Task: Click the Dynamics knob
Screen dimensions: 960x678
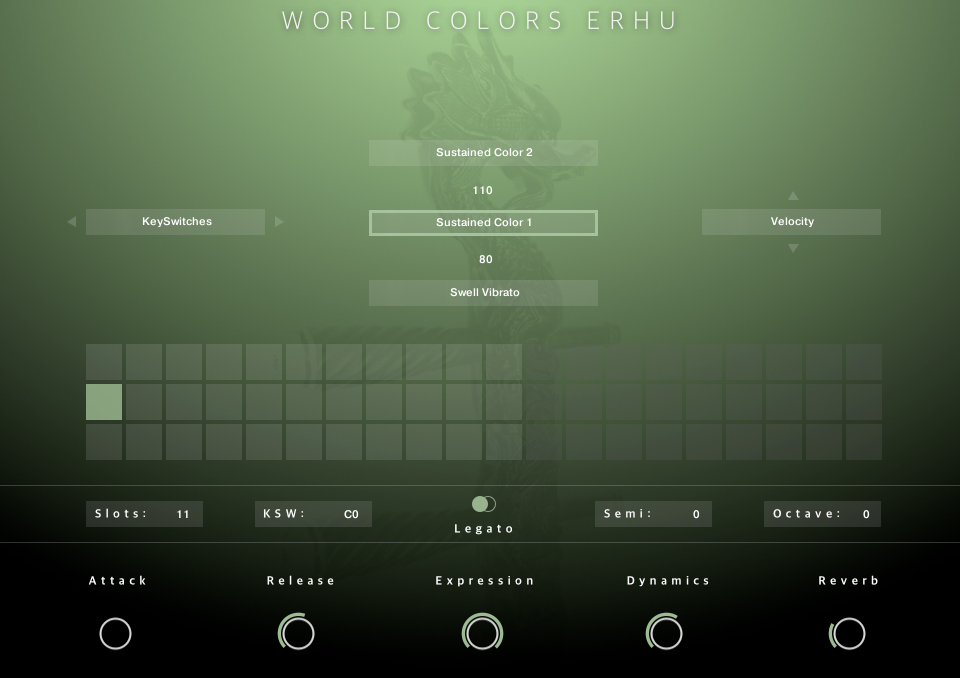Action: (665, 633)
